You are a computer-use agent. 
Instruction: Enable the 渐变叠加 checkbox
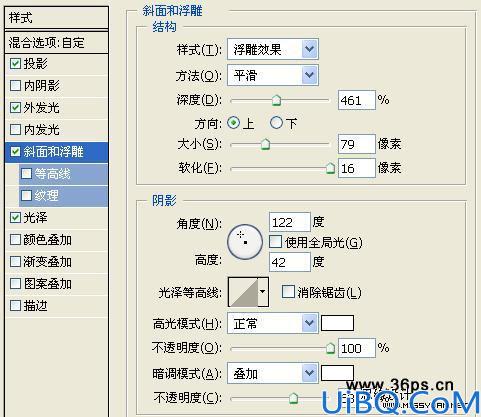(15, 262)
